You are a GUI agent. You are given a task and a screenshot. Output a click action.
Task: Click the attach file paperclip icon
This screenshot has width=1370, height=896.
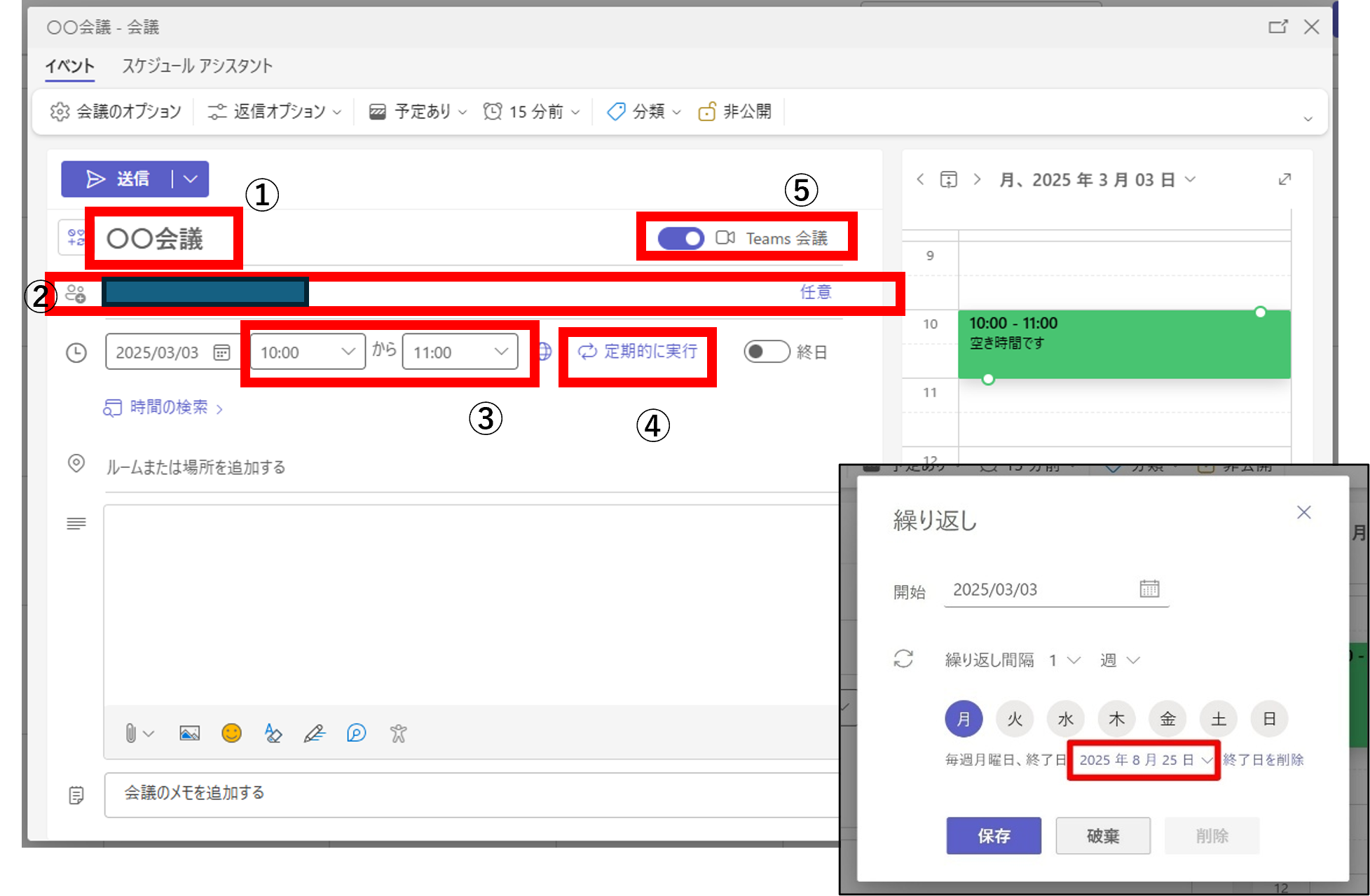coord(130,733)
